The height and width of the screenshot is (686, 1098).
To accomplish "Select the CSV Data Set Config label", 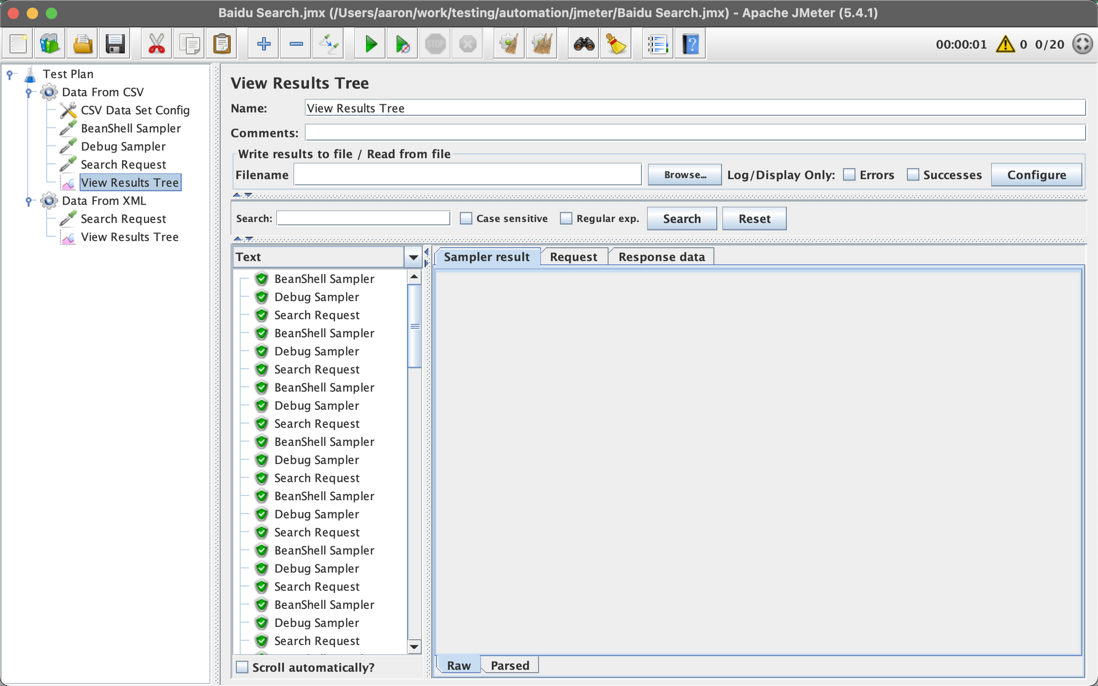I will 135,110.
